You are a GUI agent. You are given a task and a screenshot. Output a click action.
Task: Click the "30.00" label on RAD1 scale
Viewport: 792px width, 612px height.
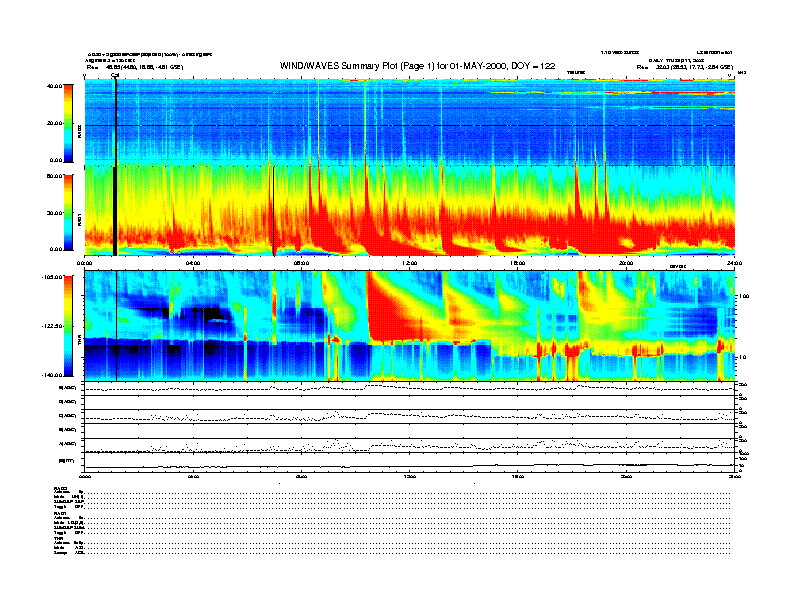click(x=54, y=213)
